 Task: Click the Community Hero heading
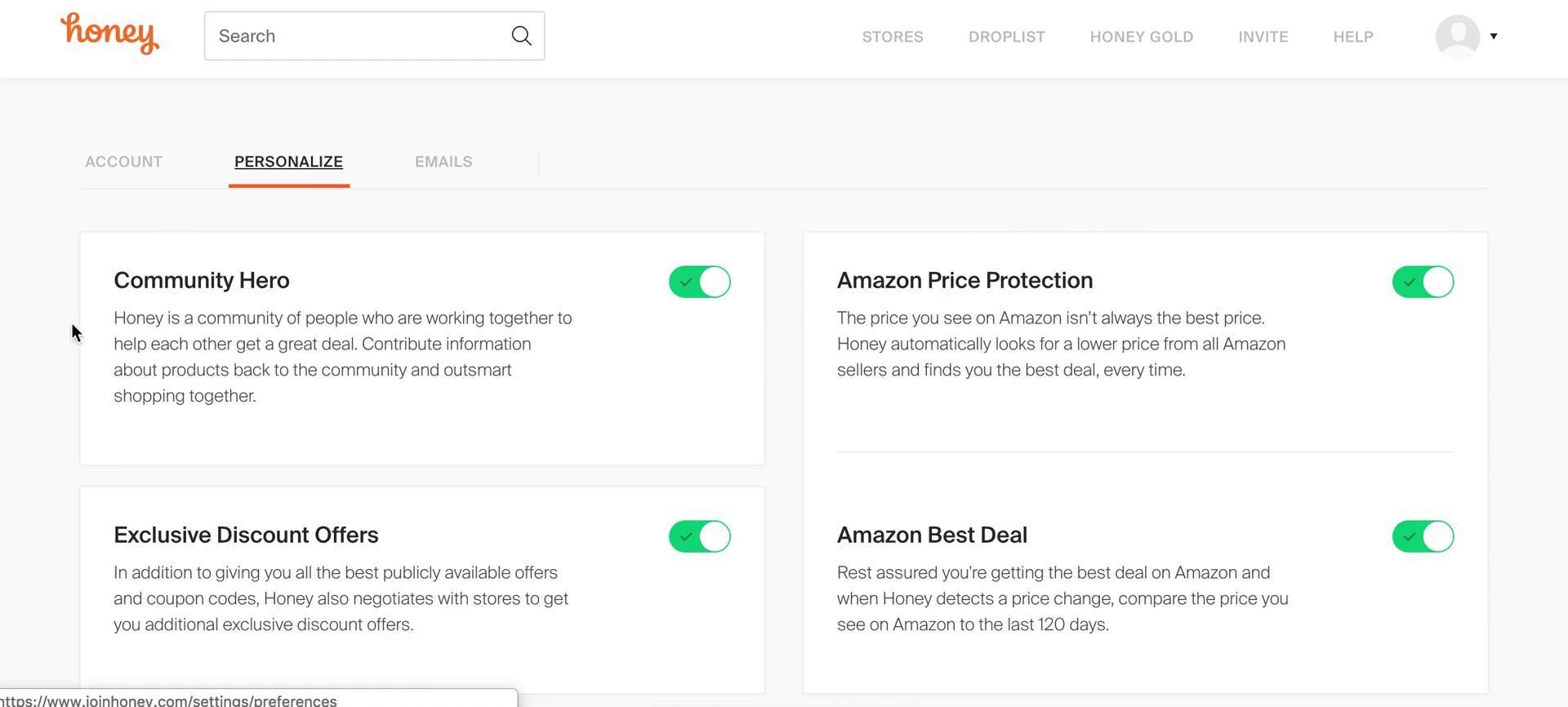202,280
